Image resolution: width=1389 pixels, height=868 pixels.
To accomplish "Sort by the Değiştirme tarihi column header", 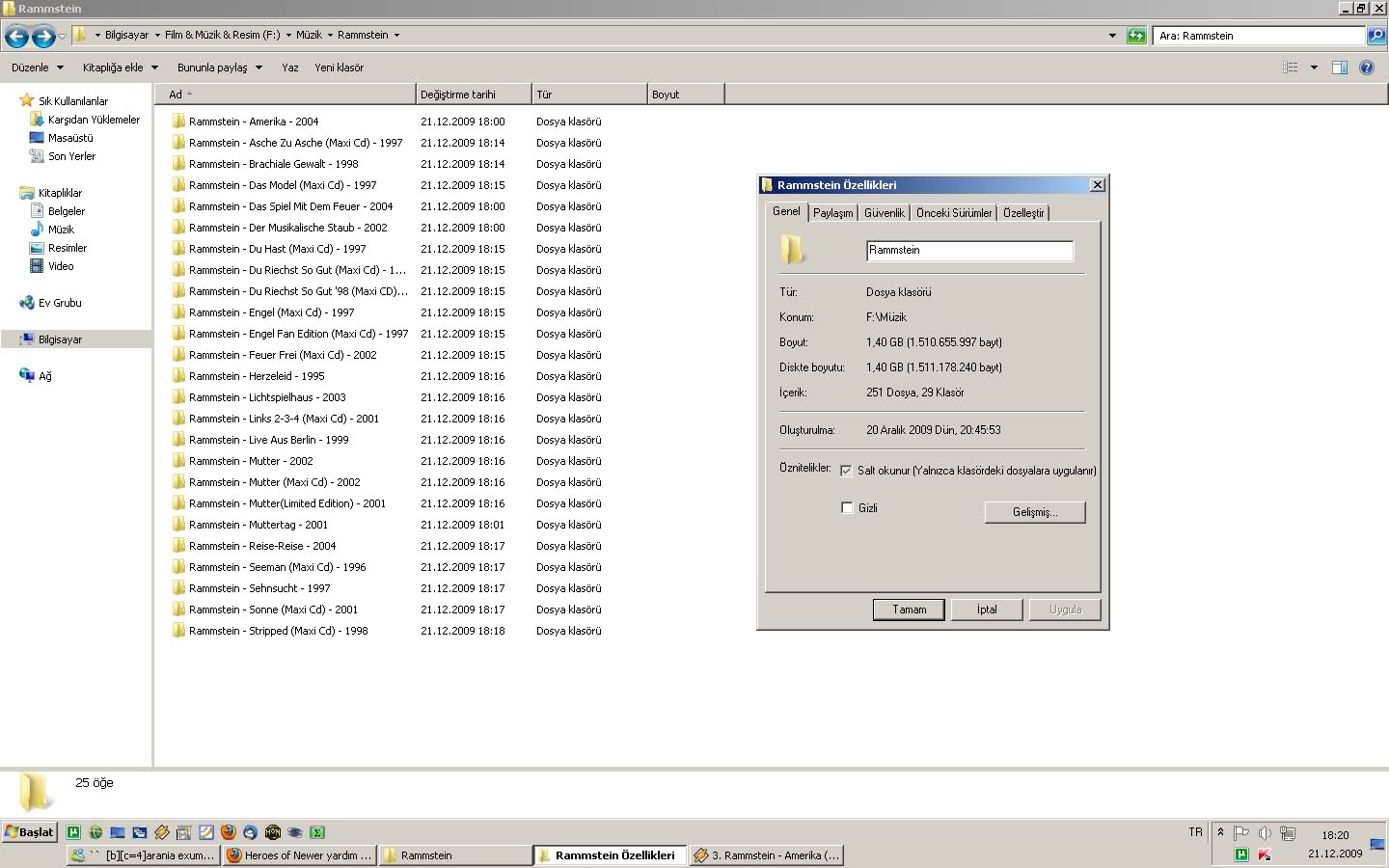I will pyautogui.click(x=474, y=95).
